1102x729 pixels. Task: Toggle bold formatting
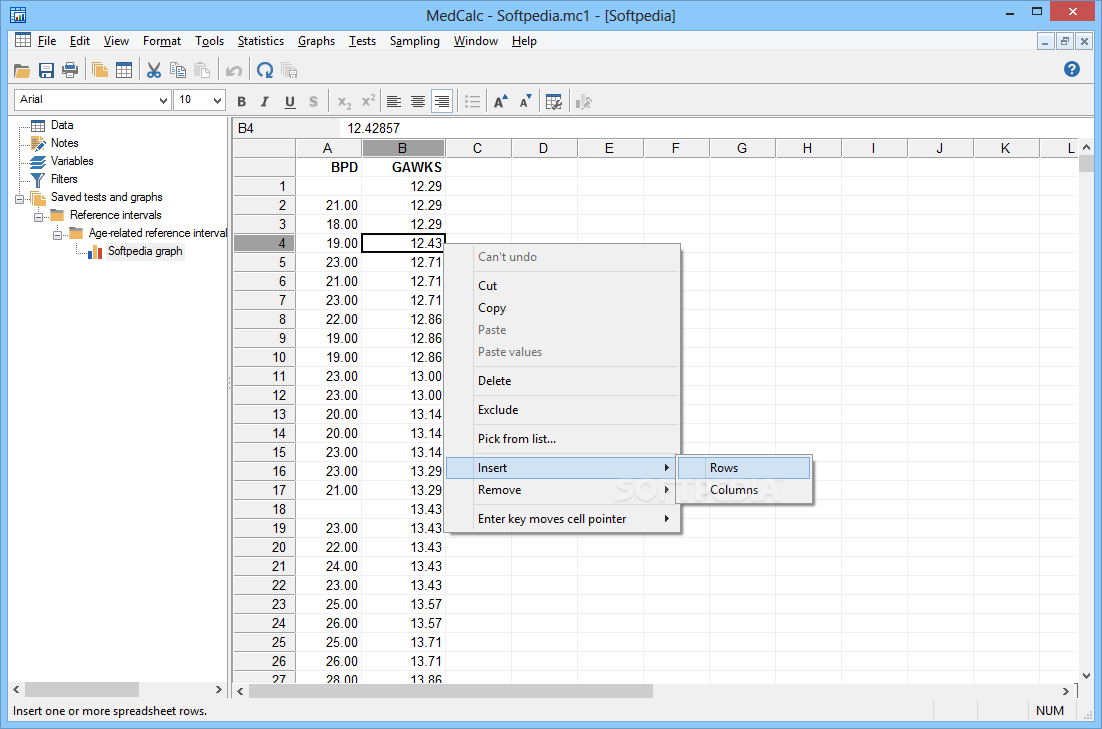click(x=242, y=102)
